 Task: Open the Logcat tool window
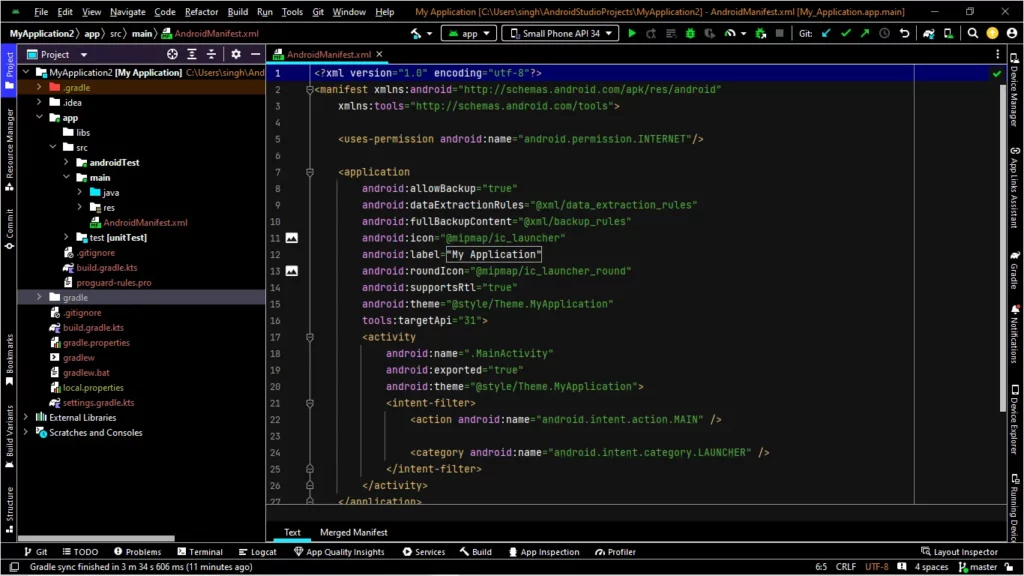tap(258, 552)
